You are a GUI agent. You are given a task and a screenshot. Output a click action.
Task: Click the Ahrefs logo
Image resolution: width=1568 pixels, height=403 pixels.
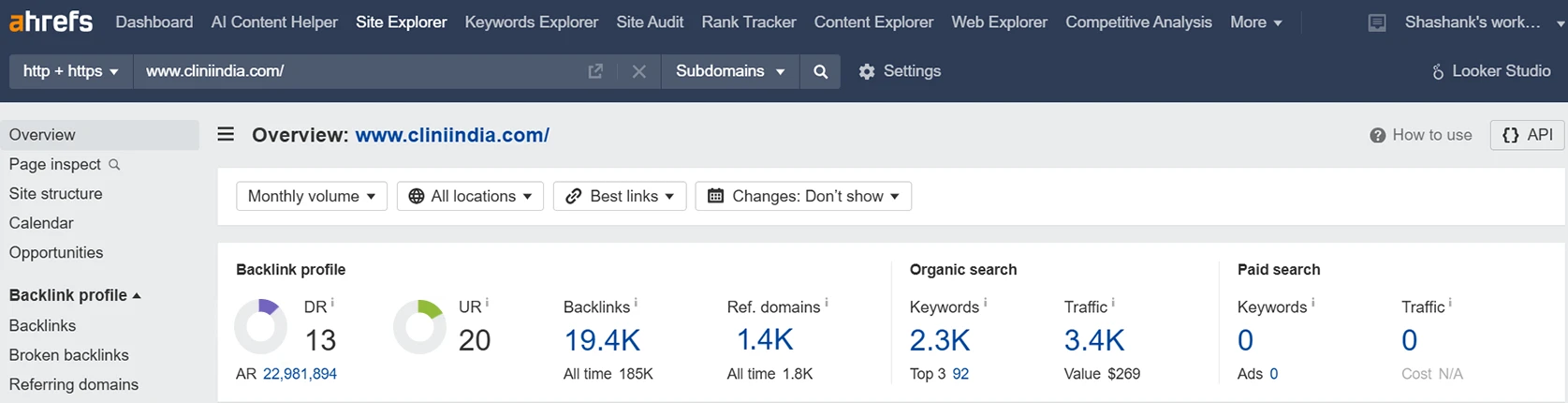tap(51, 21)
